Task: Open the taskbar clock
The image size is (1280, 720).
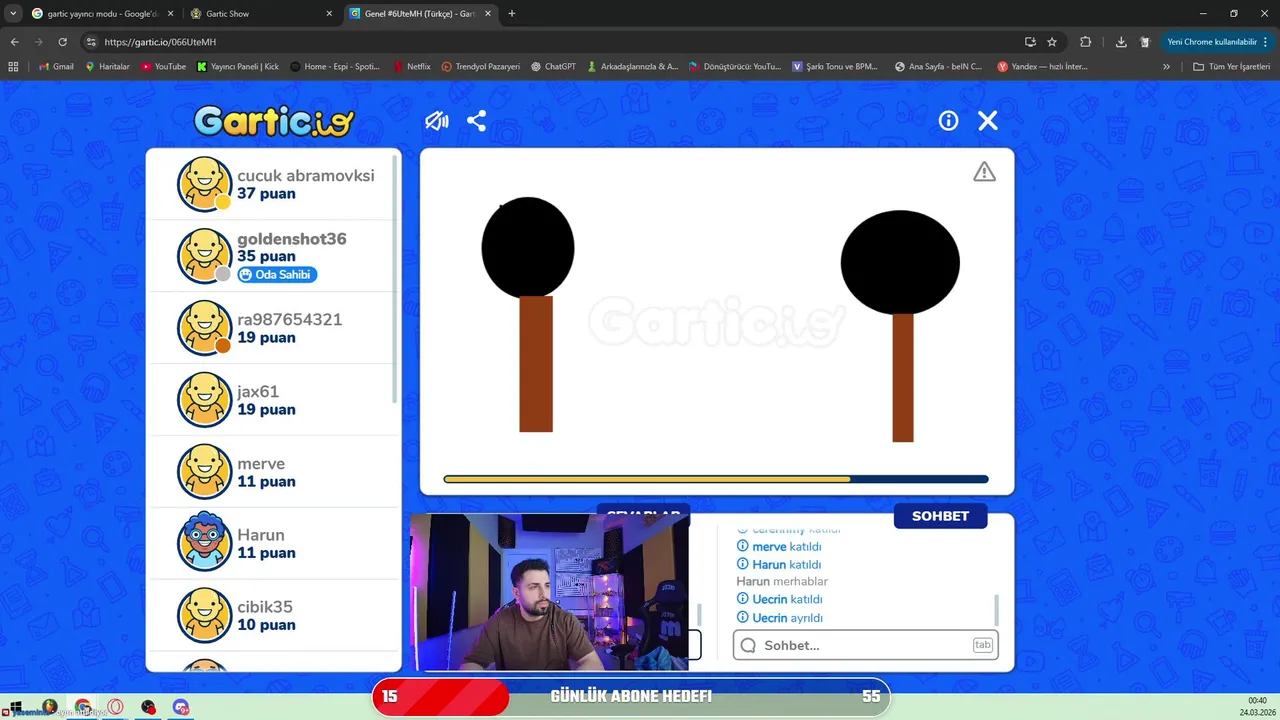Action: pyautogui.click(x=1257, y=707)
